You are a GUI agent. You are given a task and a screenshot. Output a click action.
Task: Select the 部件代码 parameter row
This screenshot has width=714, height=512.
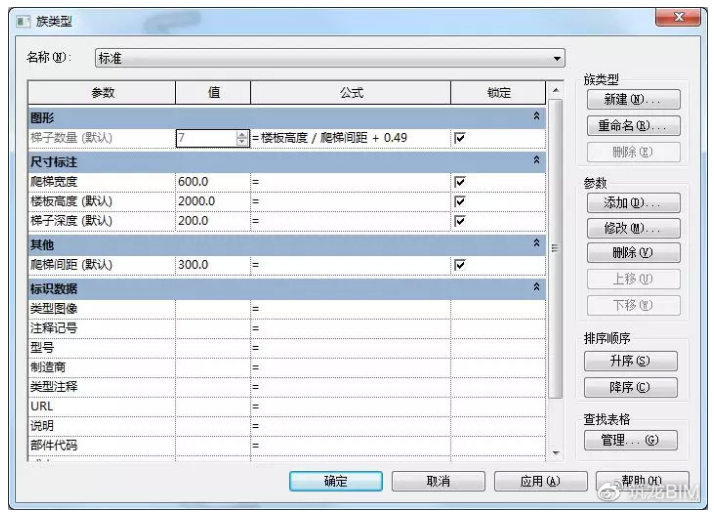(x=286, y=446)
